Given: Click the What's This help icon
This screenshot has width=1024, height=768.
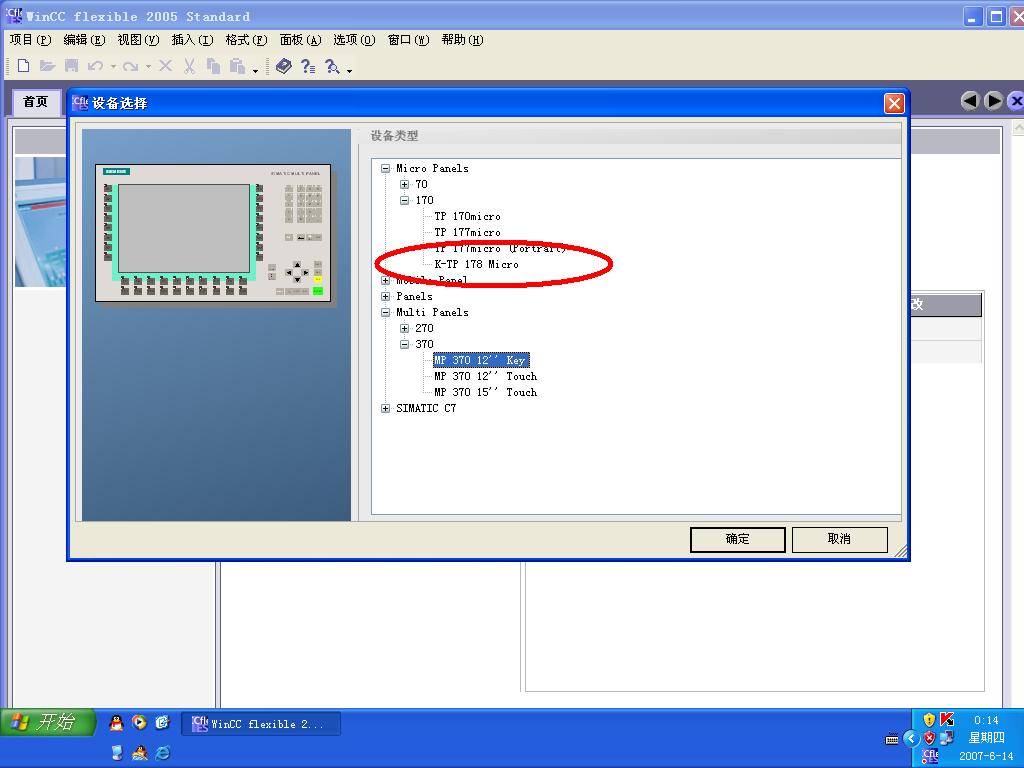Looking at the screenshot, I should coord(308,66).
